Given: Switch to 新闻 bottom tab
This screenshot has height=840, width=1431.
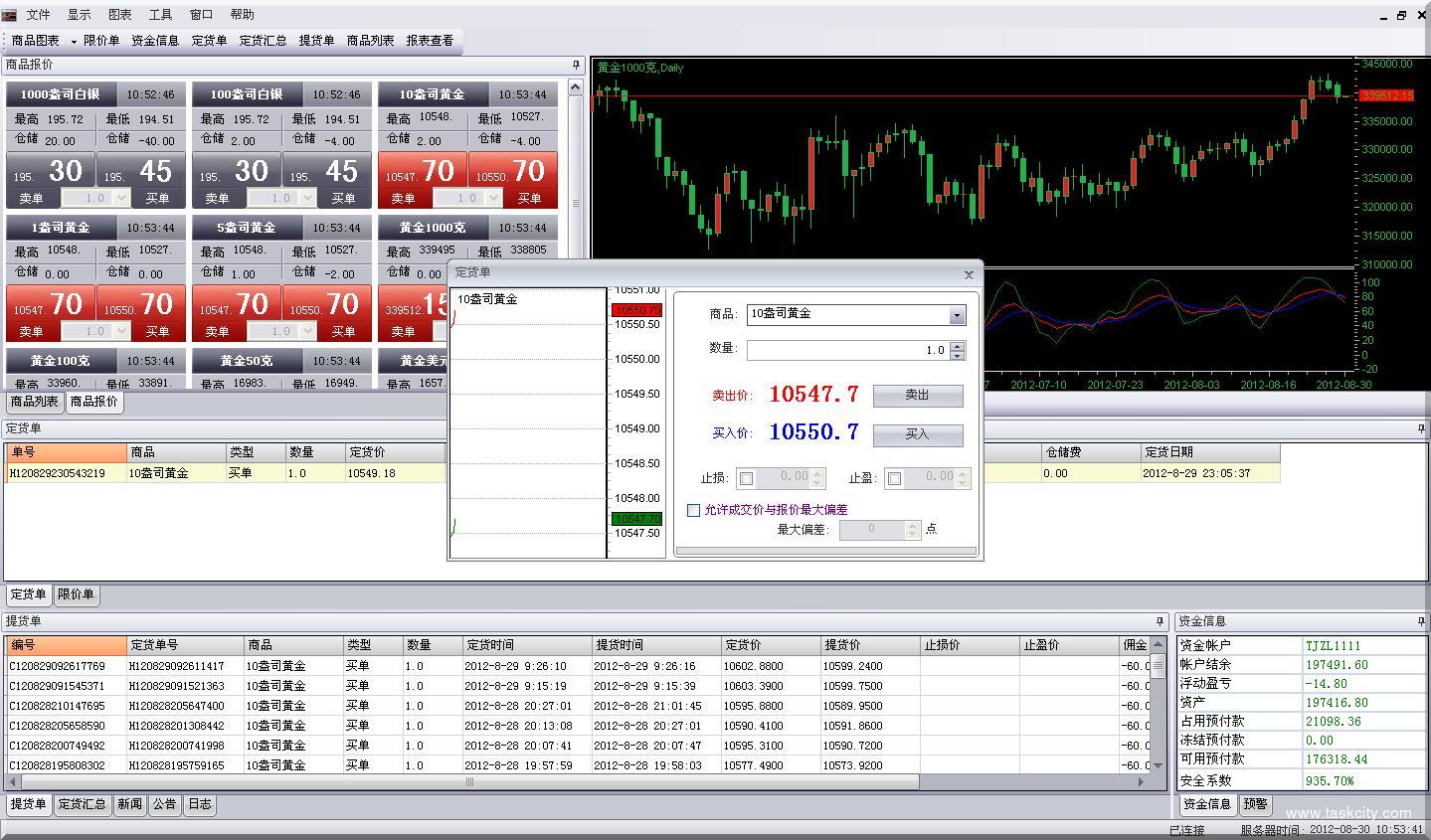Looking at the screenshot, I should coord(129,804).
